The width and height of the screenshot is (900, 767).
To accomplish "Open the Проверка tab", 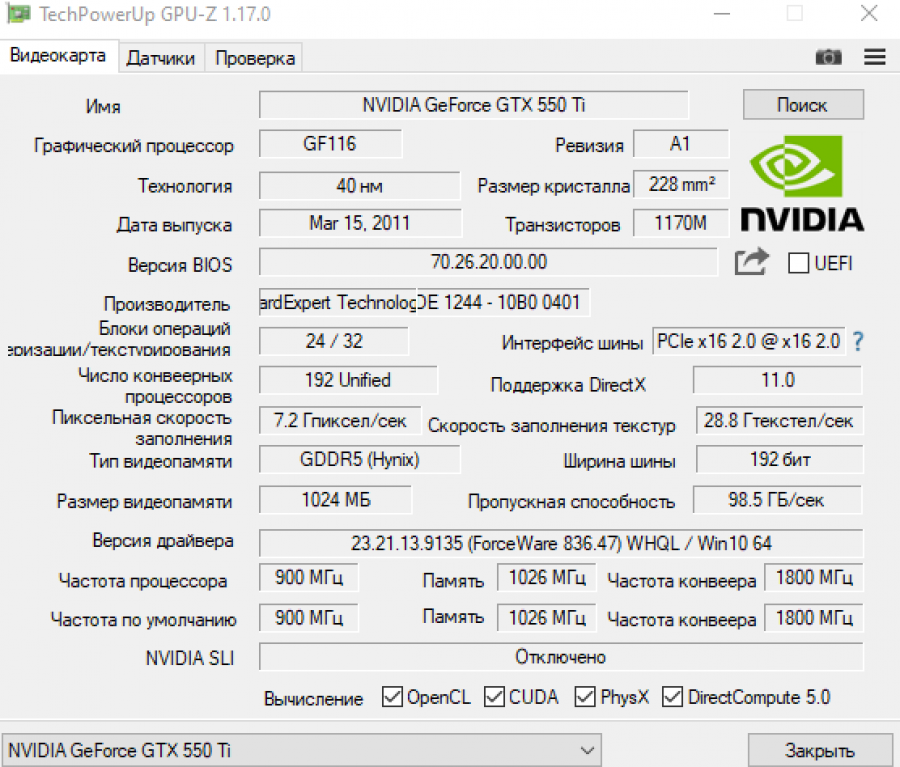I will coord(253,57).
